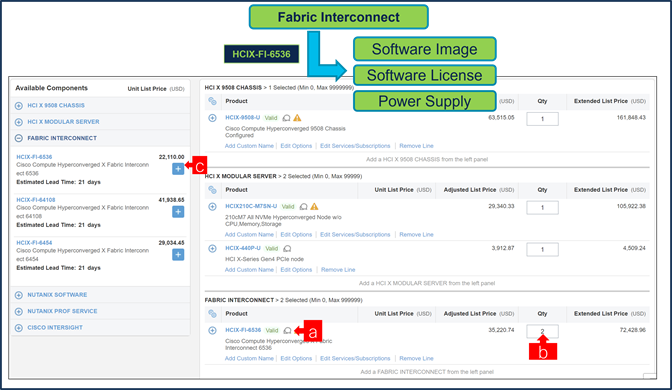The width and height of the screenshot is (672, 390).
Task: Click the Qty field for HCIX-9508-U
Action: (x=542, y=119)
